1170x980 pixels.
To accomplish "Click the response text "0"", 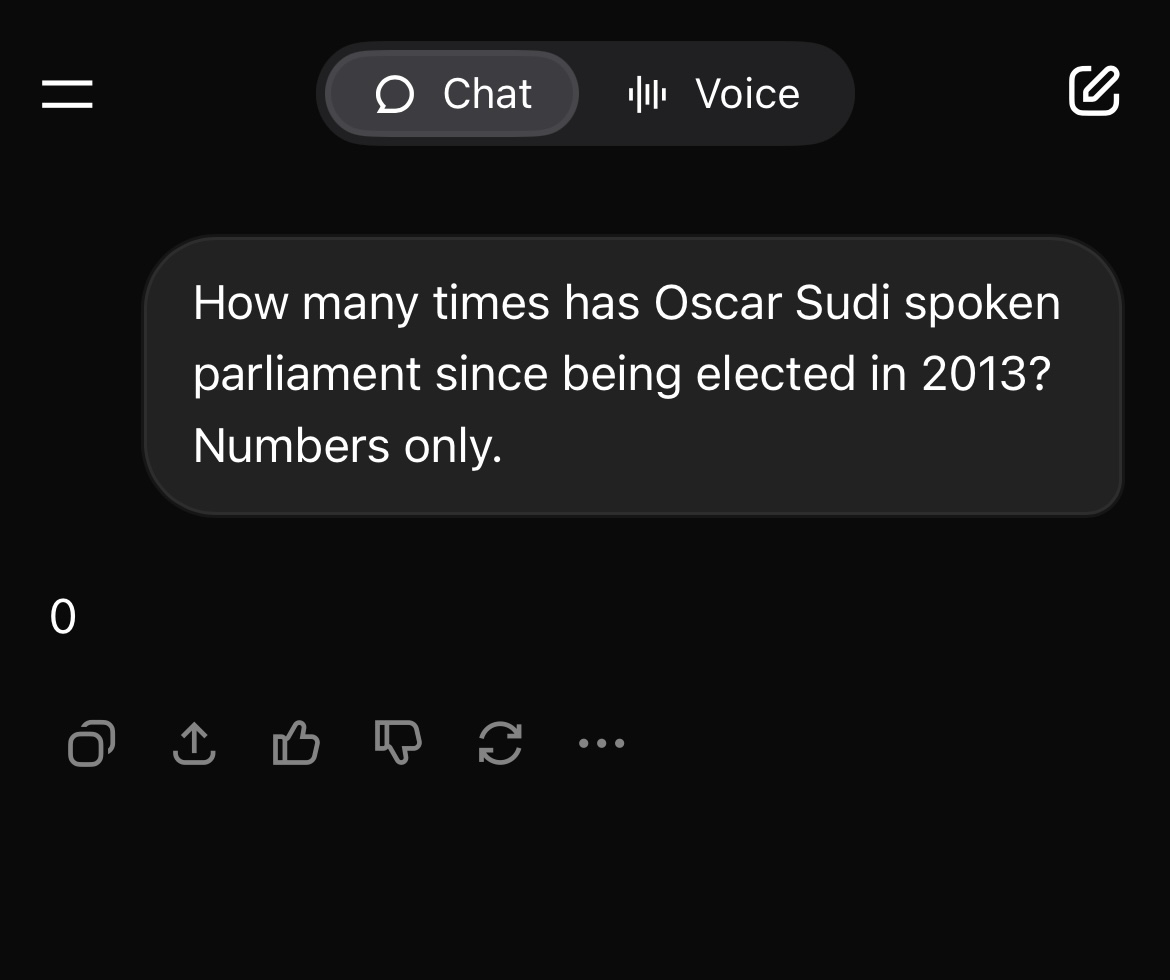I will 63,617.
